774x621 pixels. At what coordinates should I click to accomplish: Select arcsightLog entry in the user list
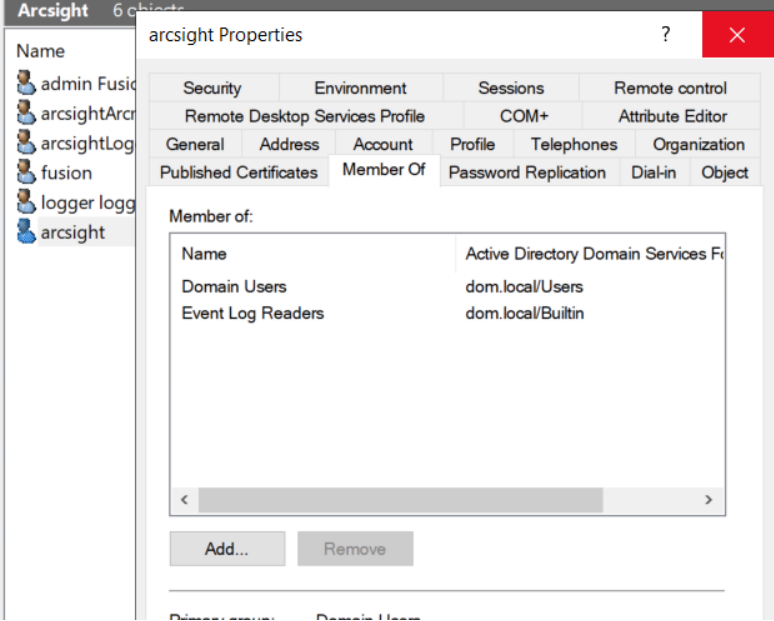click(x=88, y=143)
